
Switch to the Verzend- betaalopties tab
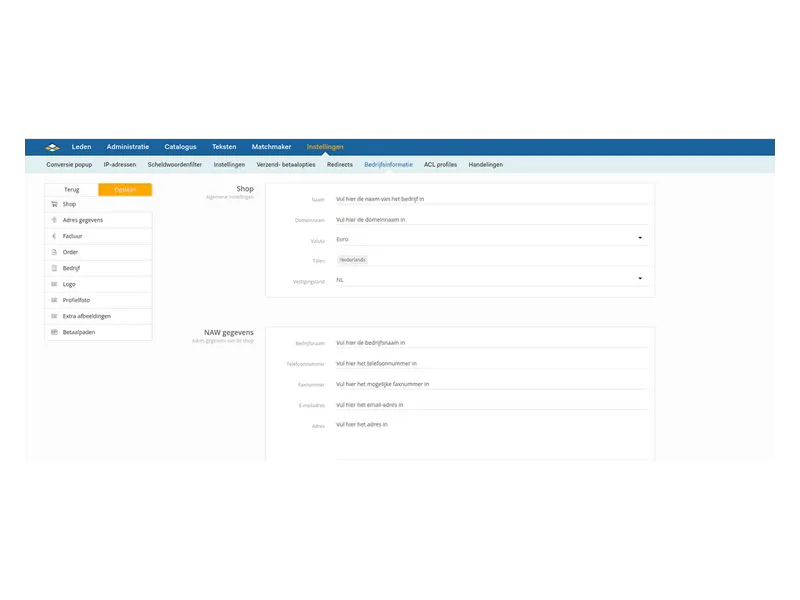click(x=286, y=165)
